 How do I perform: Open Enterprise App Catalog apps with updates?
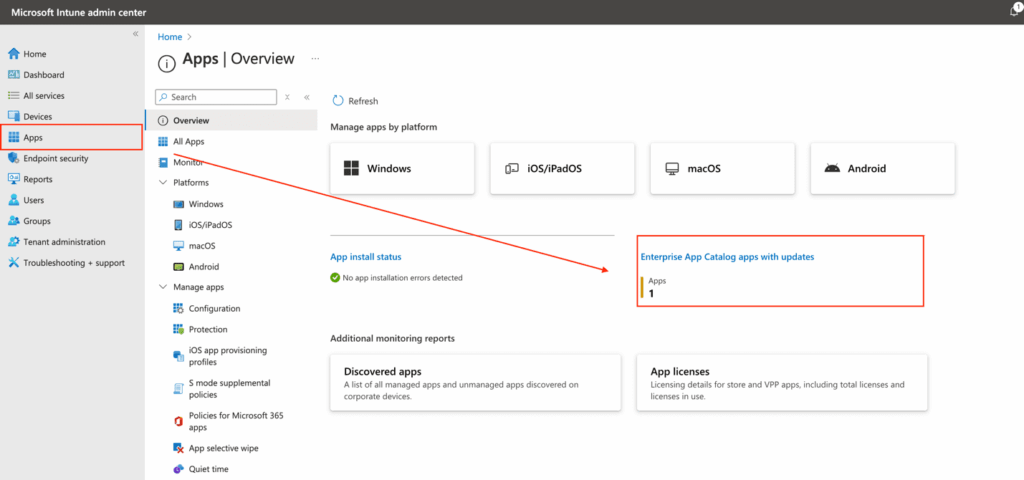pos(727,257)
